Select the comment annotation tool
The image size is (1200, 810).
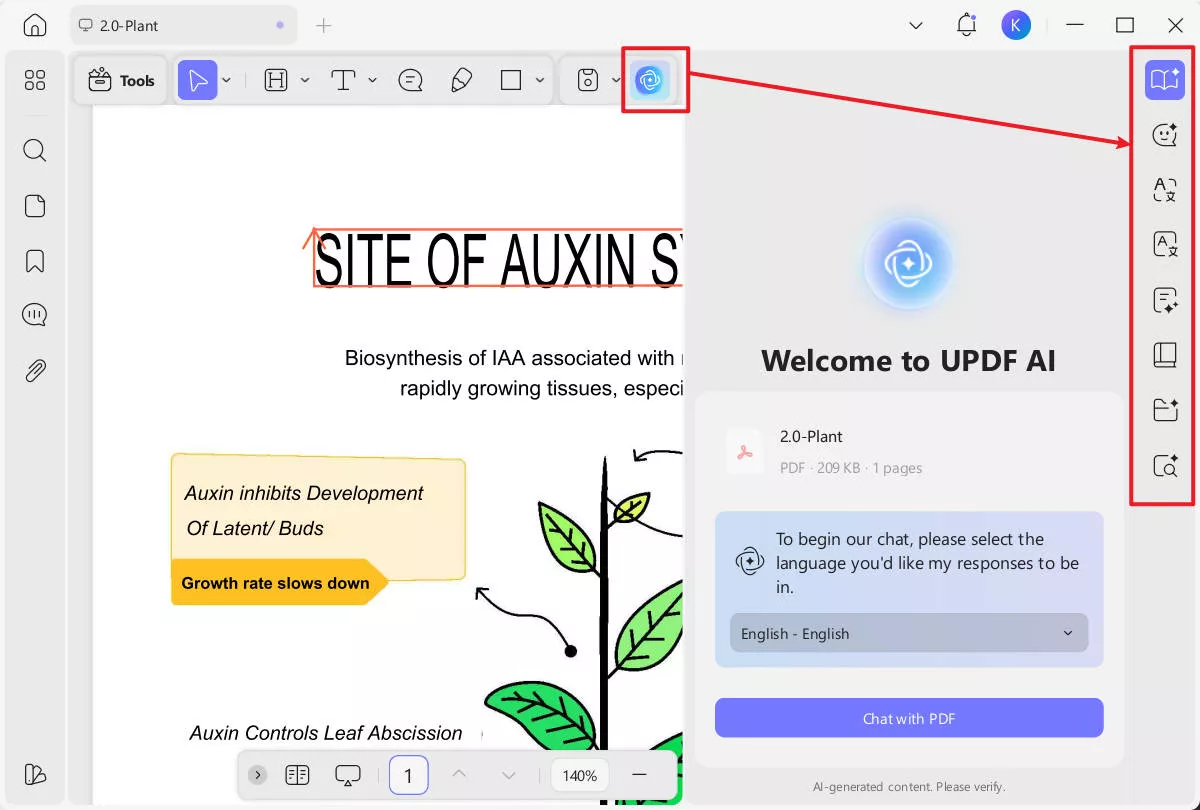(x=410, y=80)
